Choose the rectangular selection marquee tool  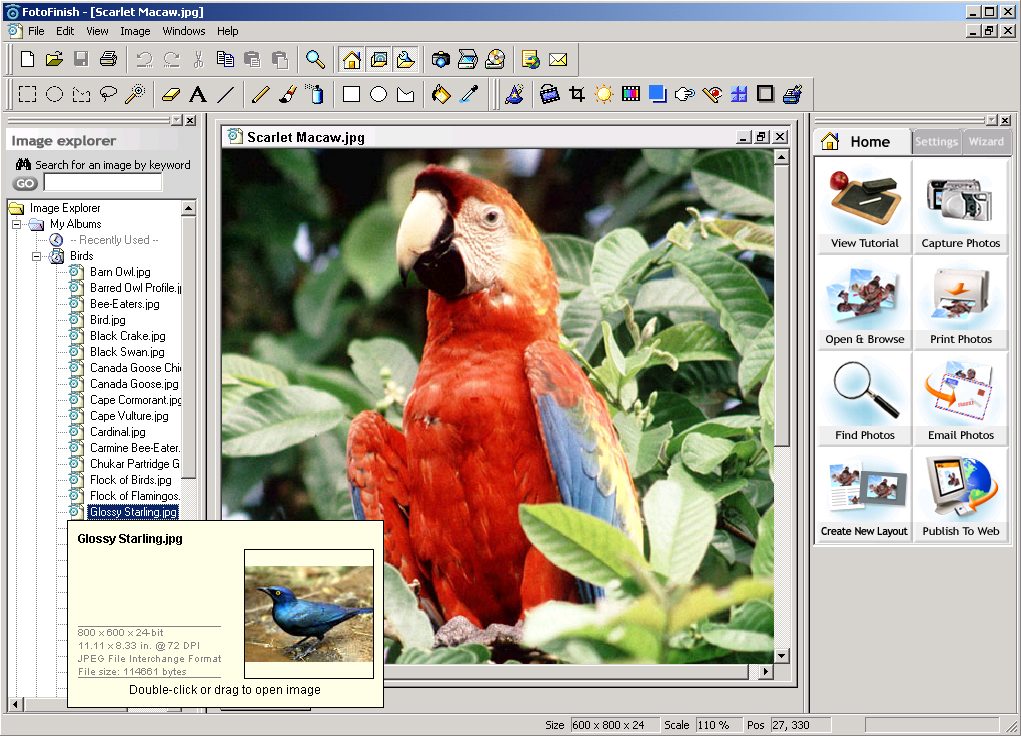(26, 93)
